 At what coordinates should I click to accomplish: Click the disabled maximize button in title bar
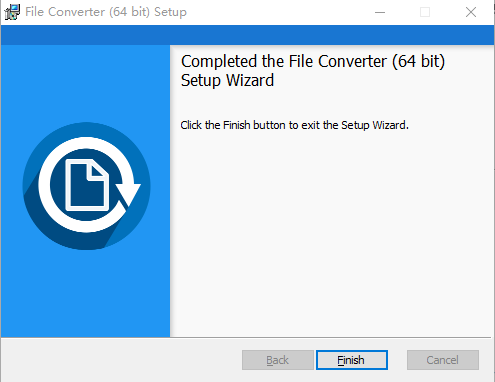tap(425, 12)
